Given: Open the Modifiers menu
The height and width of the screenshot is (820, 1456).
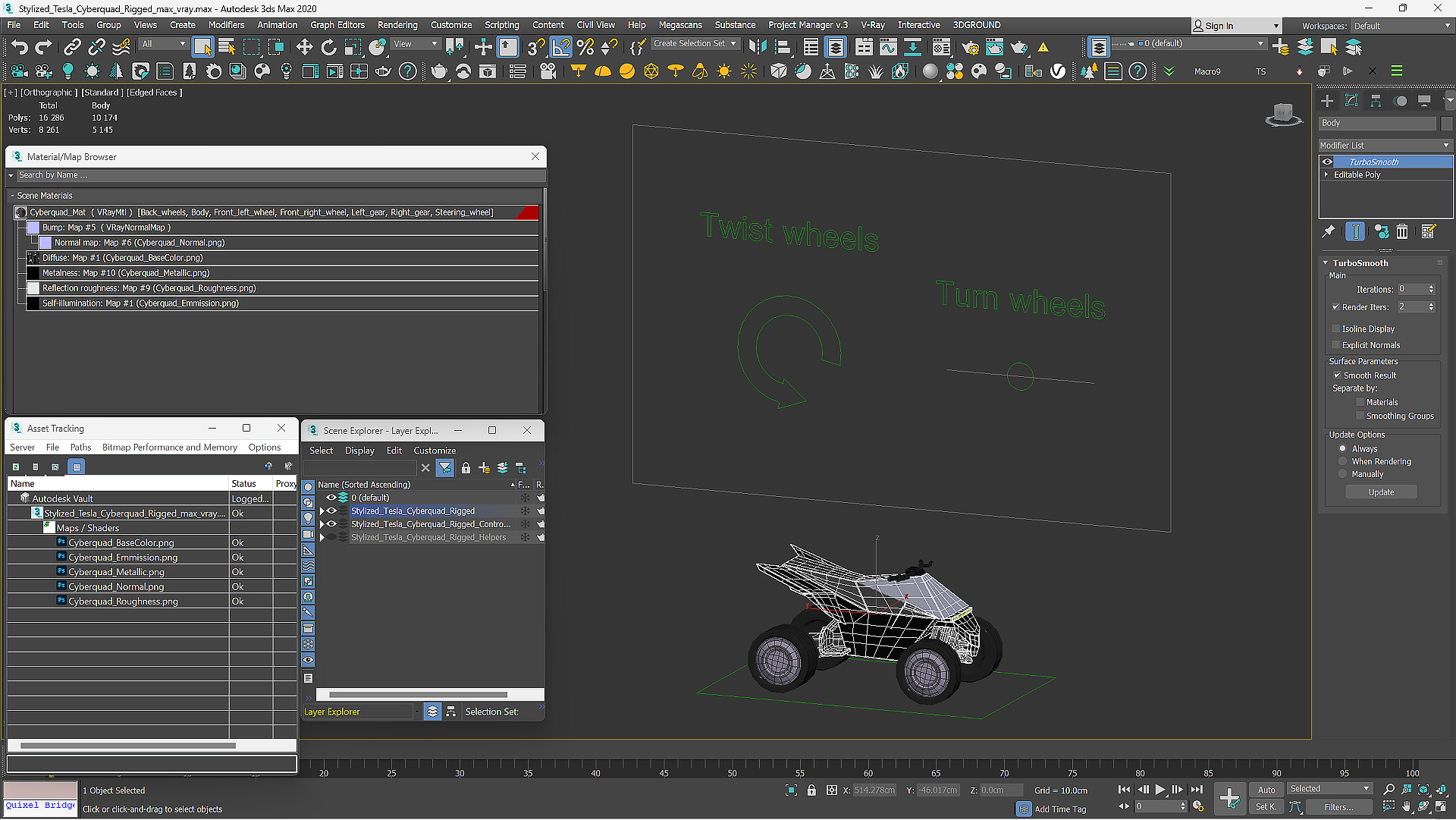Looking at the screenshot, I should 226,25.
